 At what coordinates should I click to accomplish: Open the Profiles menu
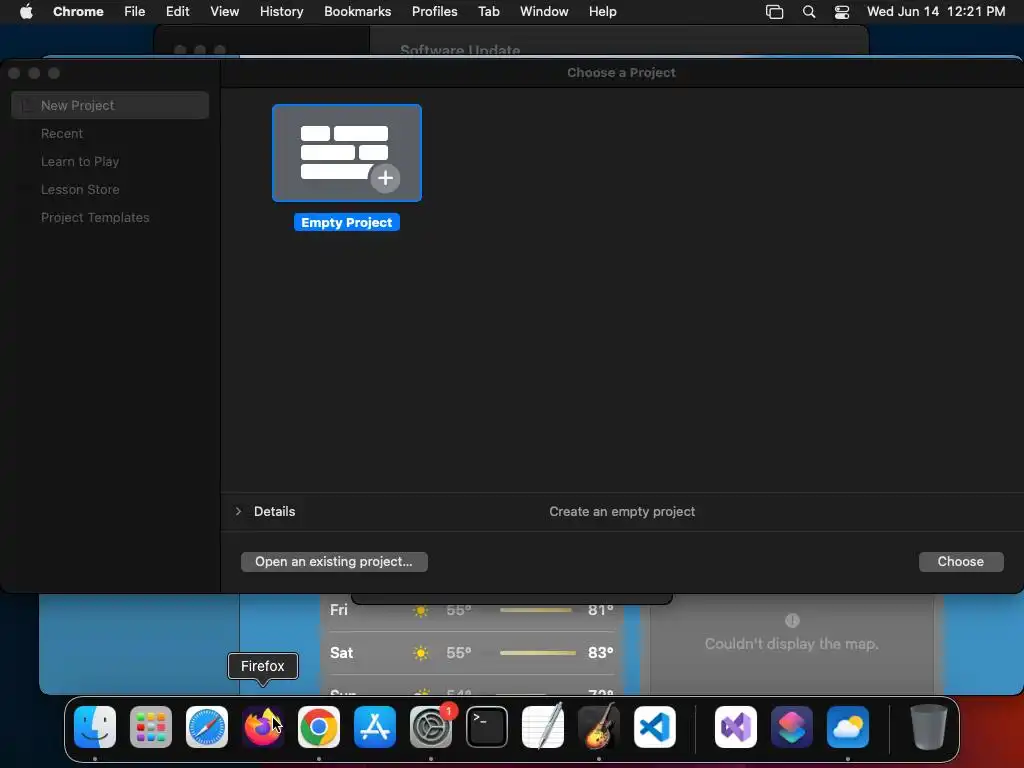434,11
